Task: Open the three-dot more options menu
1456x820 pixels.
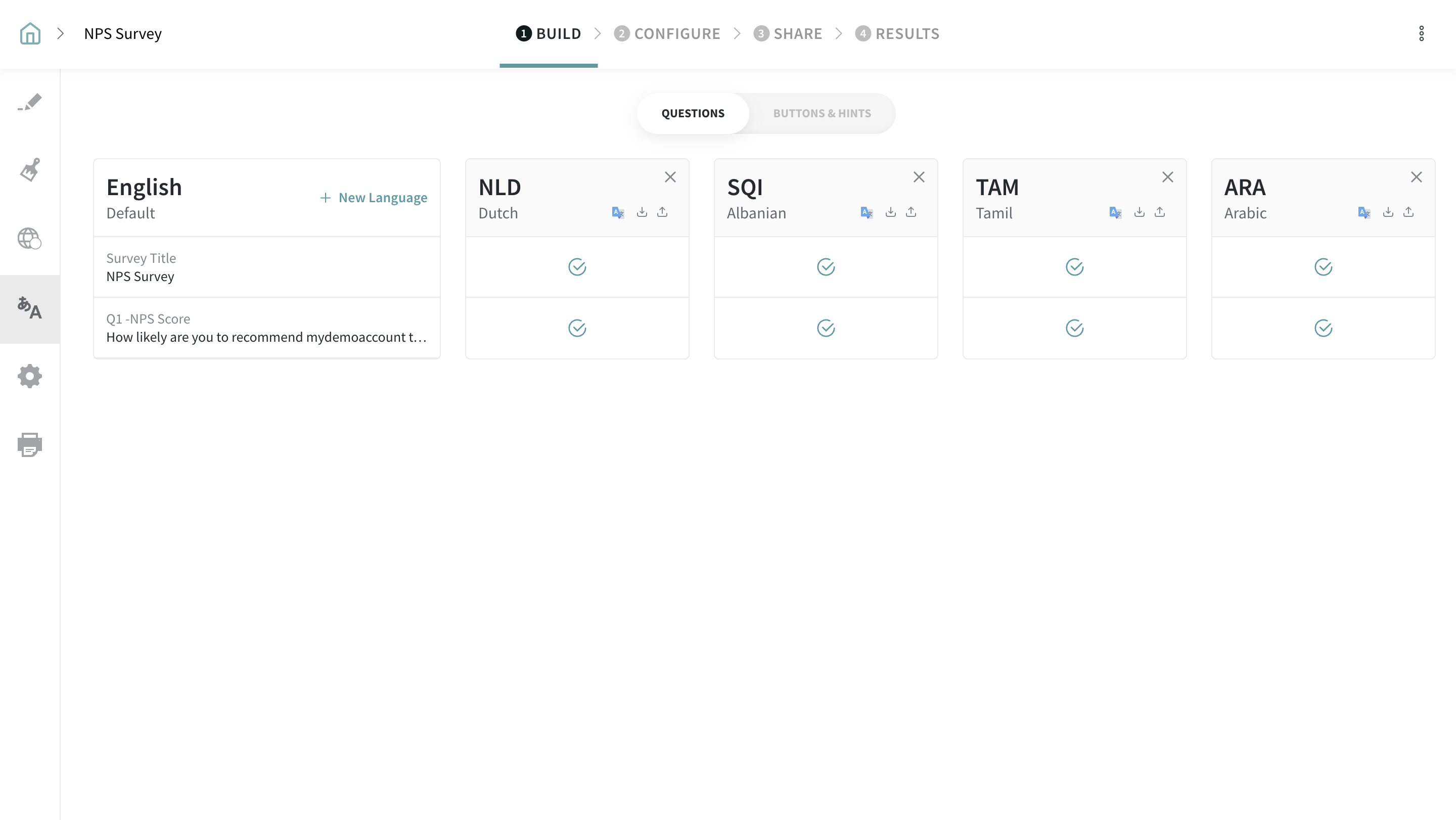Action: (1422, 33)
